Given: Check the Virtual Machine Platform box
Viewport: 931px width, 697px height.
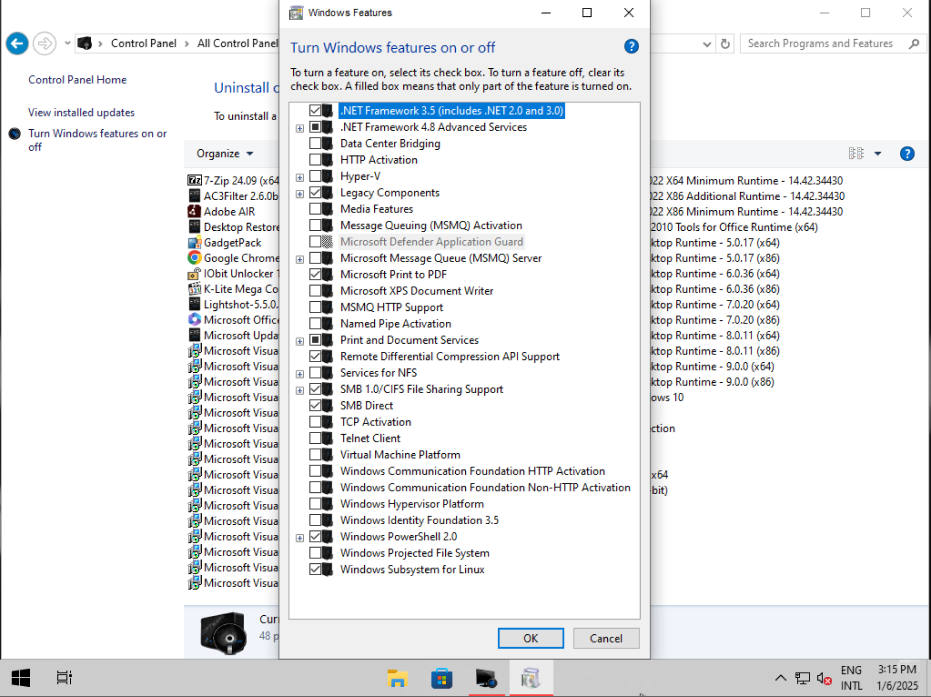Looking at the screenshot, I should (x=315, y=455).
